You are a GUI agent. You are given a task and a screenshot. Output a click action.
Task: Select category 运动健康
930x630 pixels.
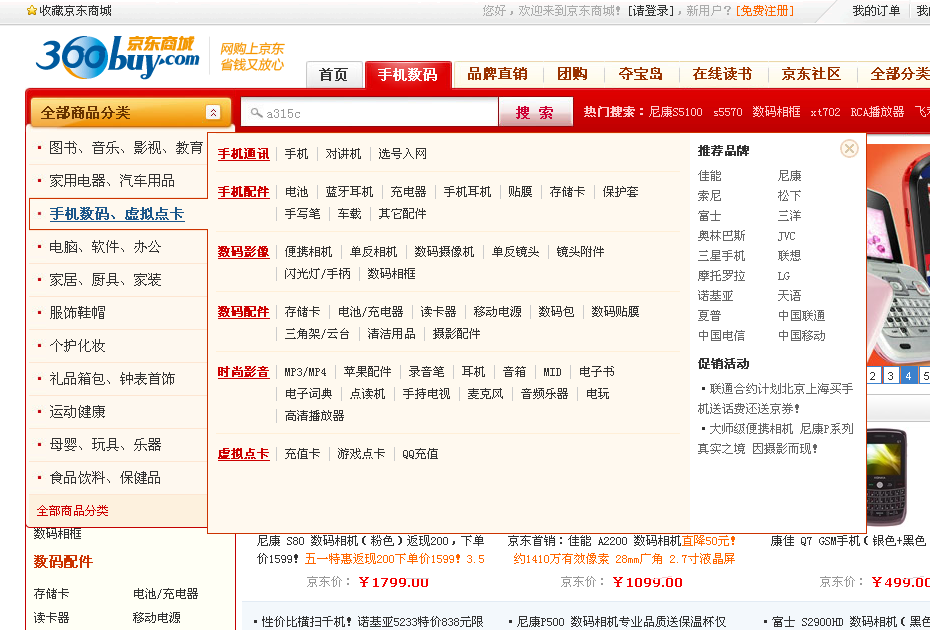coord(77,412)
